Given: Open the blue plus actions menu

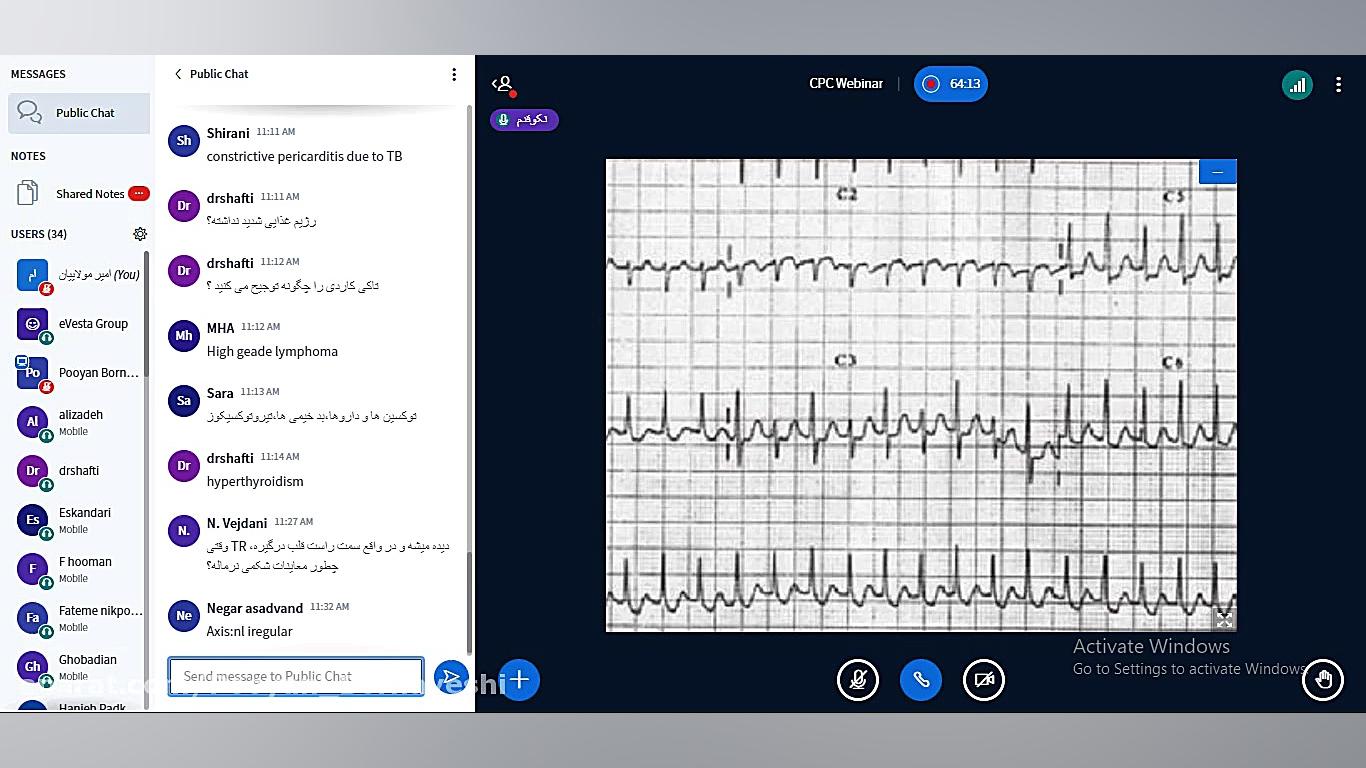Looking at the screenshot, I should [519, 680].
